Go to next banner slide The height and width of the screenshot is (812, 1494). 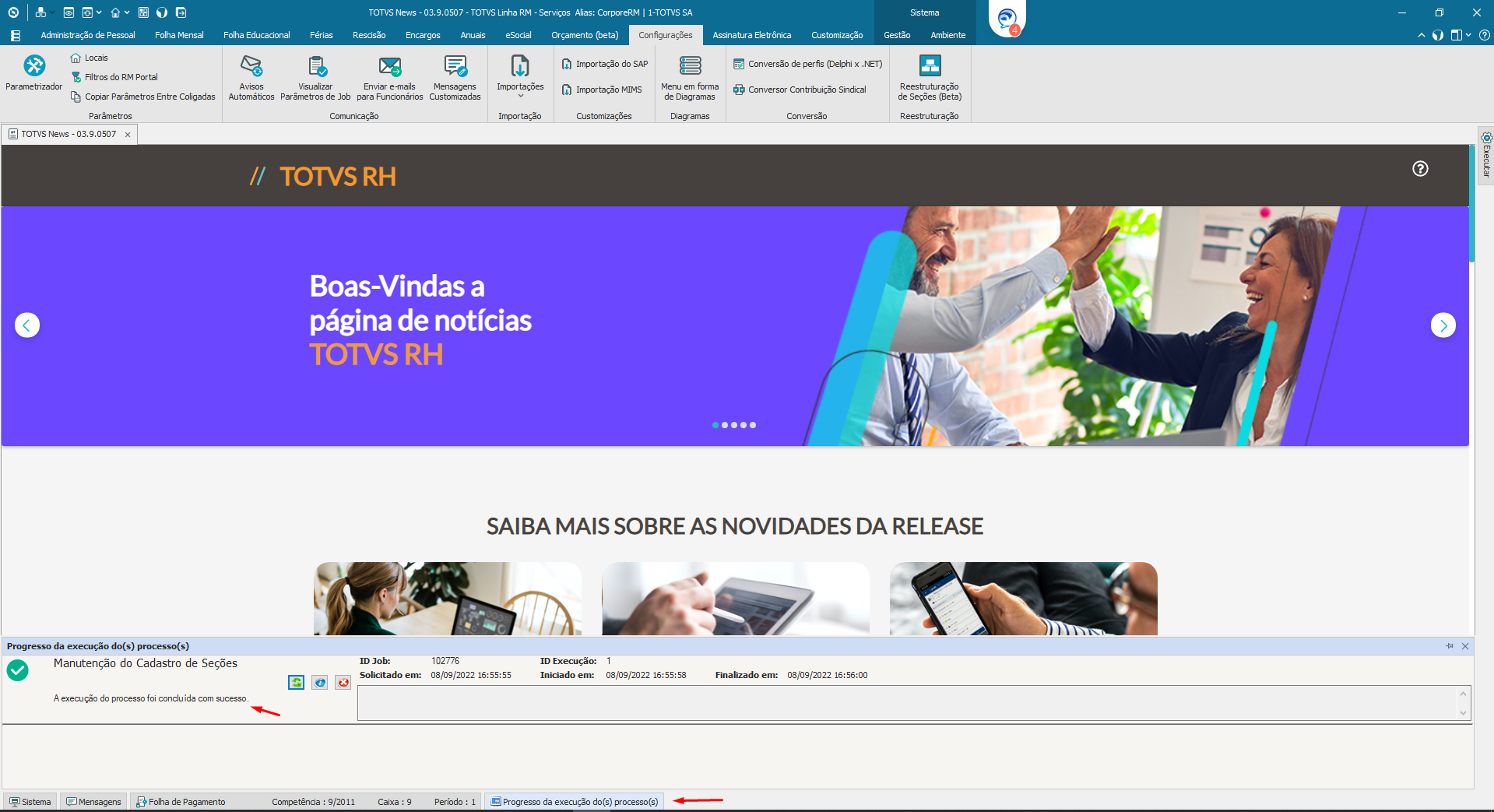(x=1443, y=325)
